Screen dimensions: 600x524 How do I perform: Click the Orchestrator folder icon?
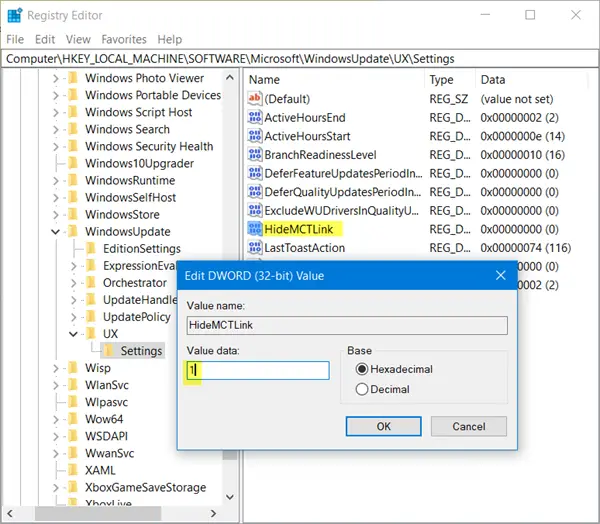(91, 282)
